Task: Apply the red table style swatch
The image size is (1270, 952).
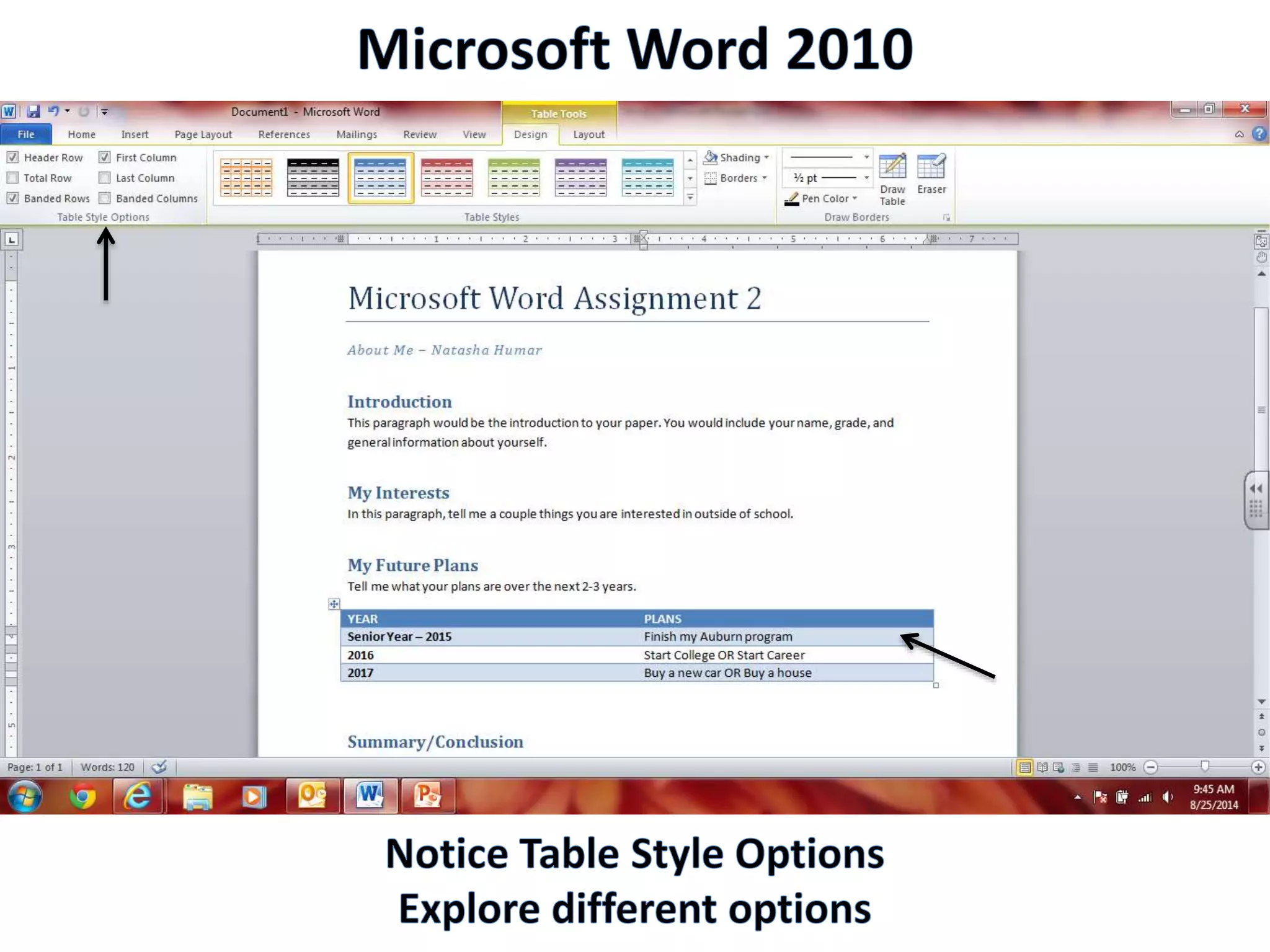Action: 447,178
